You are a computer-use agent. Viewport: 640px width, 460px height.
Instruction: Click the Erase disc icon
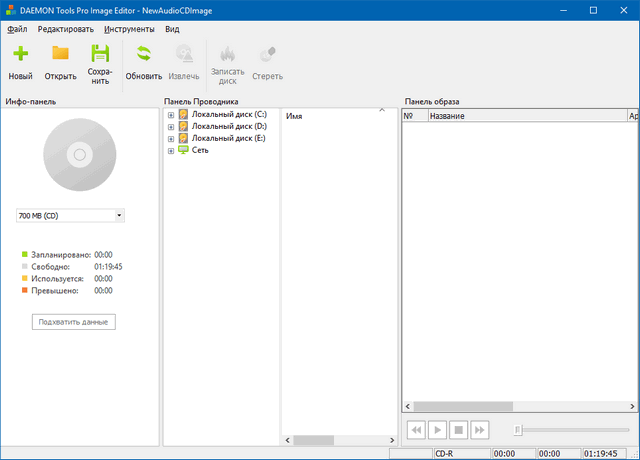tap(267, 55)
